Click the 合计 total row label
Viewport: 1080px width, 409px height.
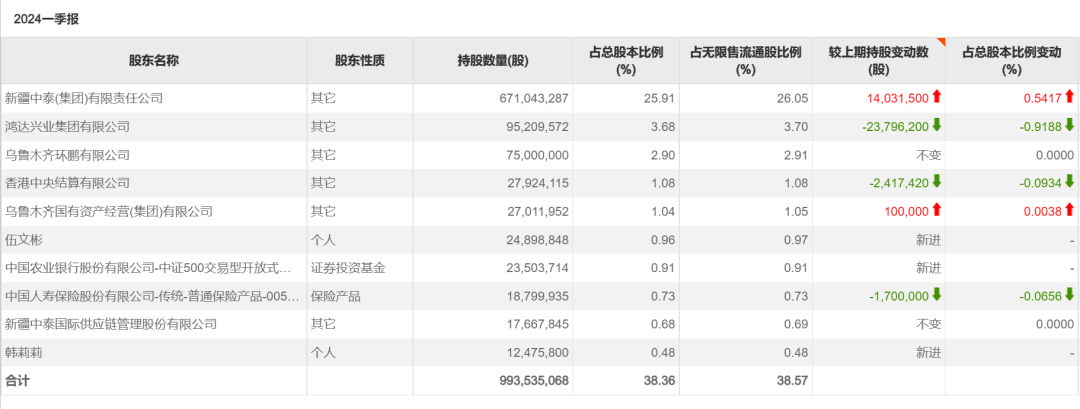point(17,380)
